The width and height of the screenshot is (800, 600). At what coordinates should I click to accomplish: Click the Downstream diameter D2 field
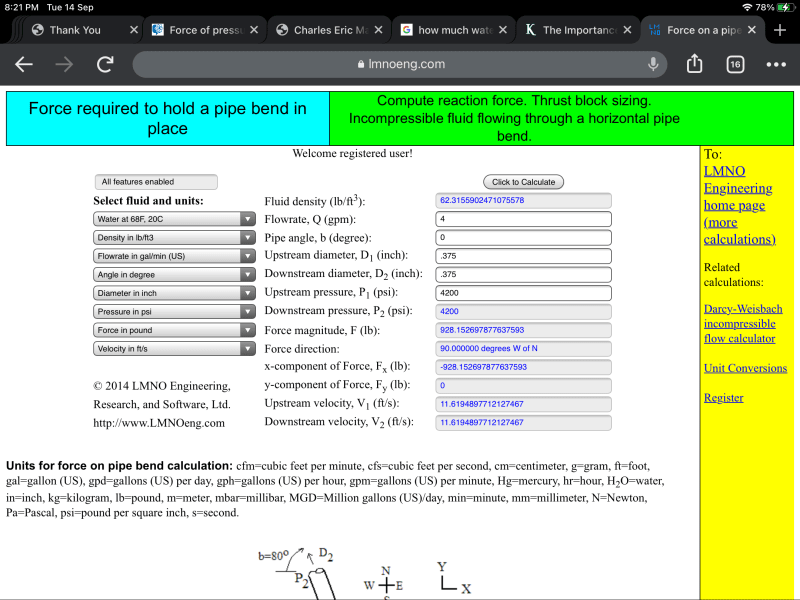(x=523, y=274)
